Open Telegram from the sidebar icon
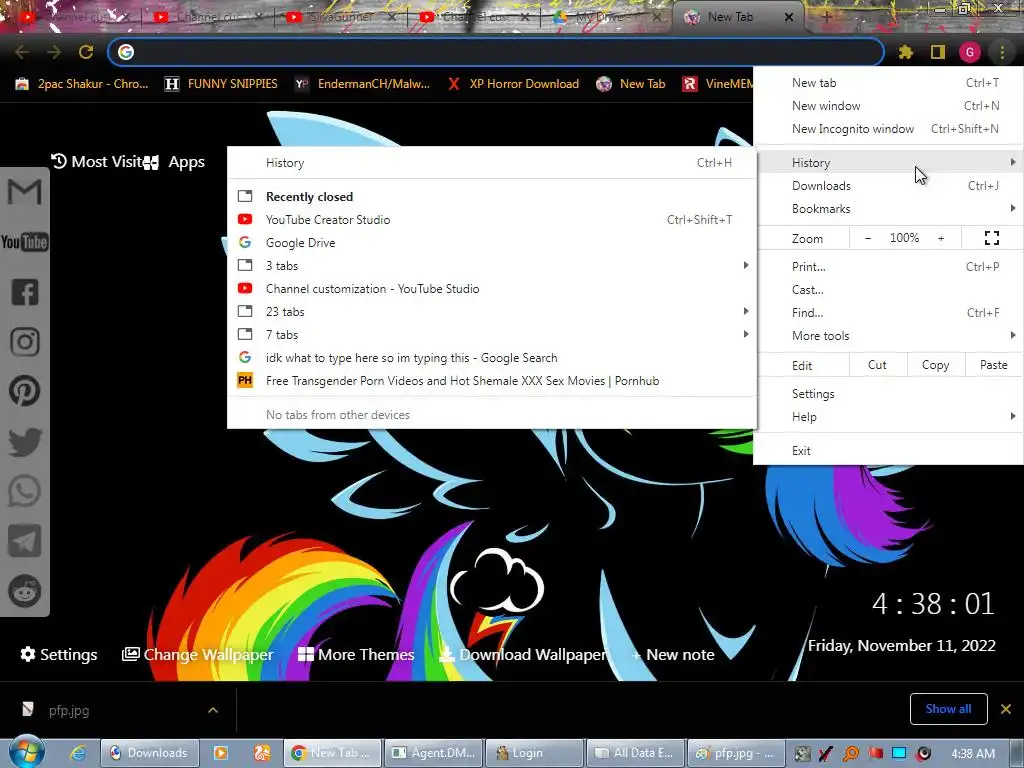 [25, 541]
